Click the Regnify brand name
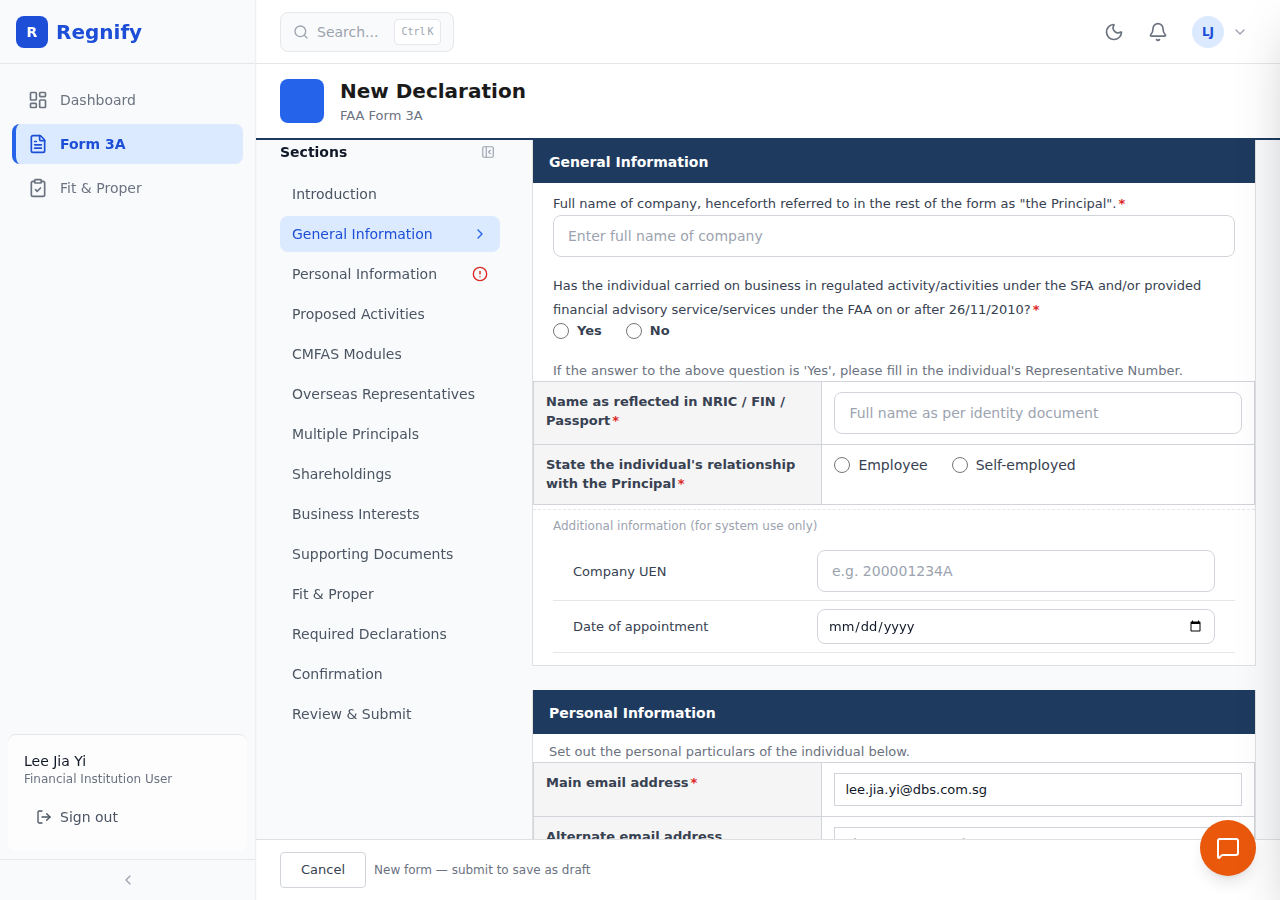This screenshot has width=1280, height=900. point(99,32)
